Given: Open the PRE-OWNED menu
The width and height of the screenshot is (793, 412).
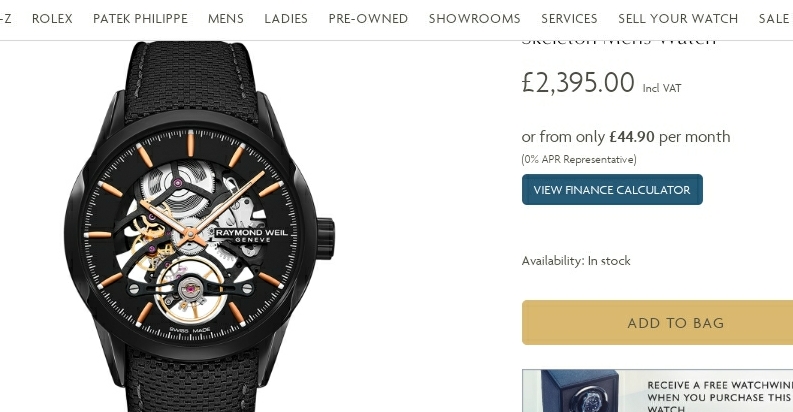Looking at the screenshot, I should pos(368,19).
